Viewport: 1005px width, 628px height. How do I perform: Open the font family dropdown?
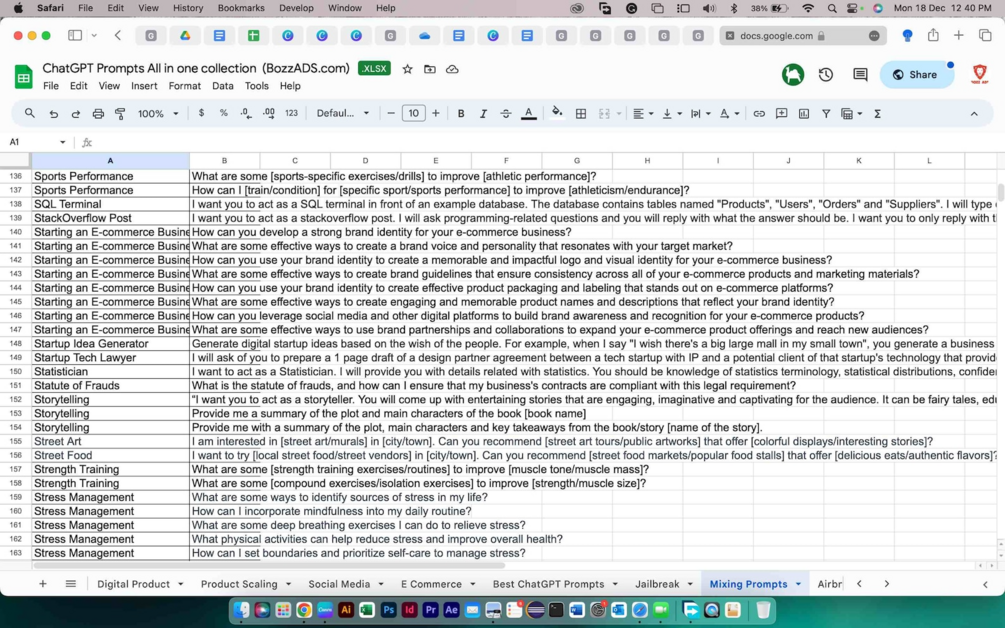tap(343, 113)
